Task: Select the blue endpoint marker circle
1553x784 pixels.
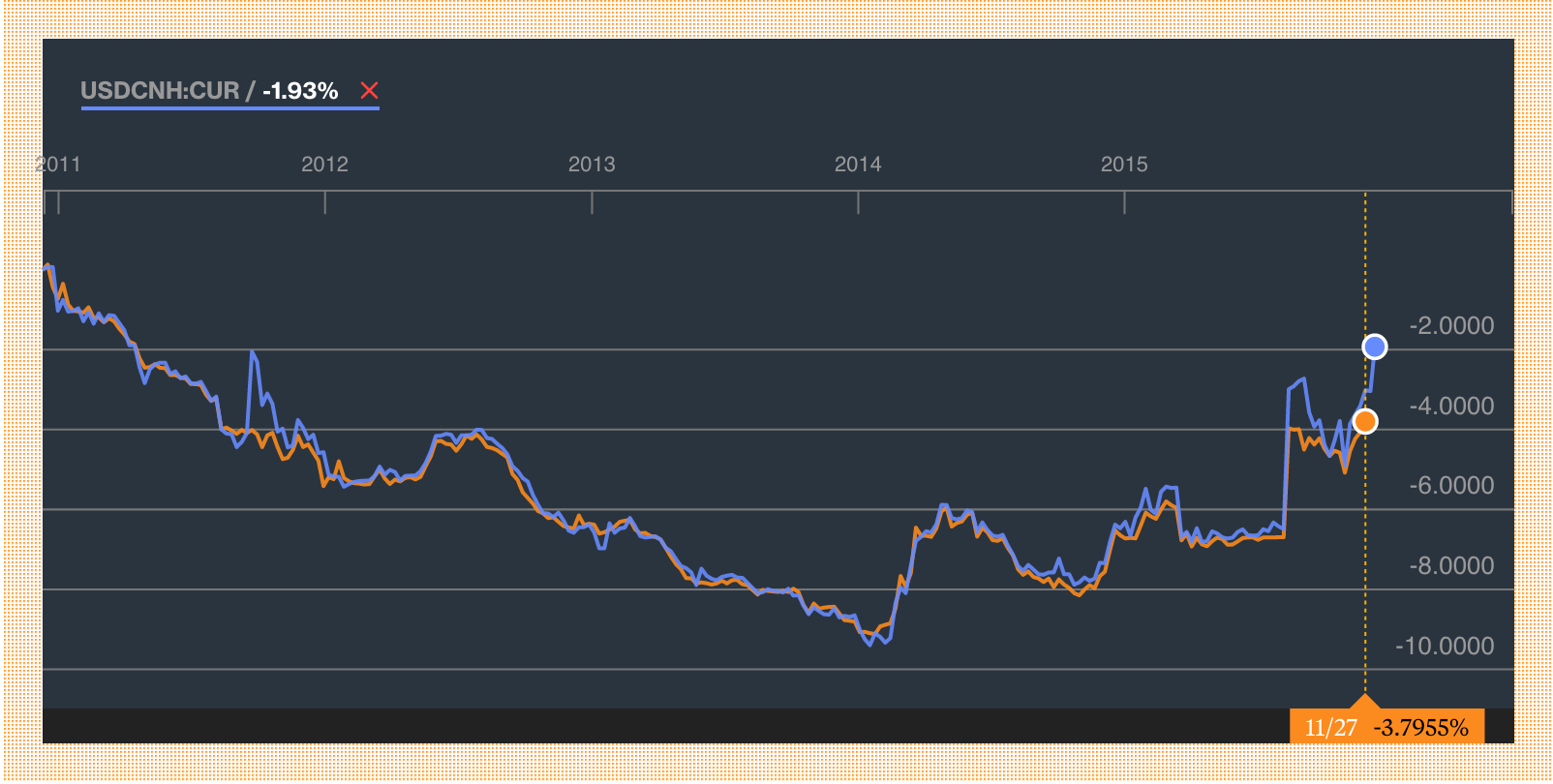Action: (x=1374, y=347)
